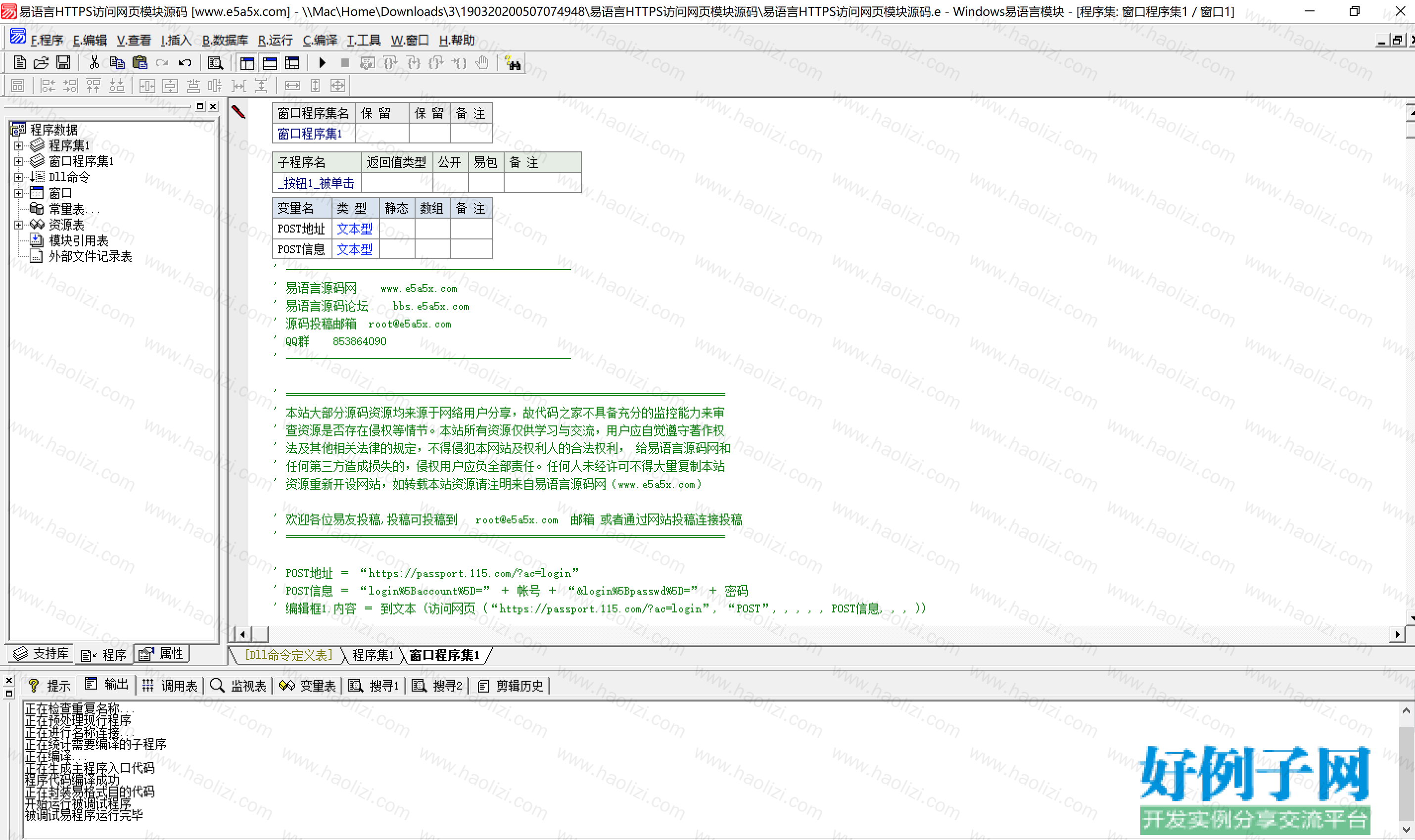Click the red pen marker icon
Viewport: 1415px width, 840px height.
239,111
